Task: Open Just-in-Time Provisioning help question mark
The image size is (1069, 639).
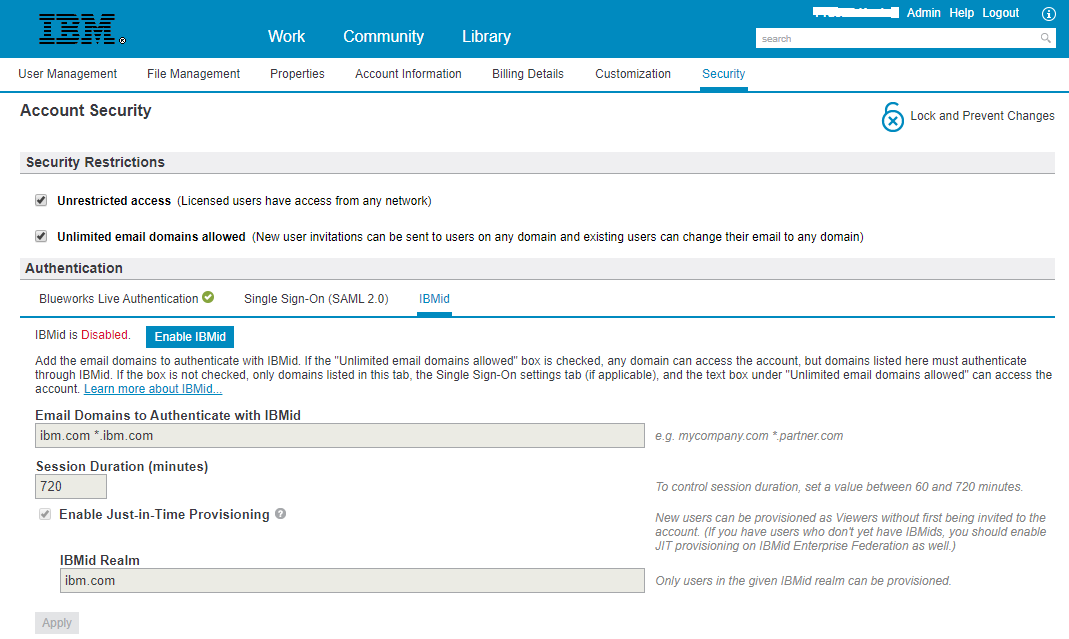Action: tap(280, 514)
